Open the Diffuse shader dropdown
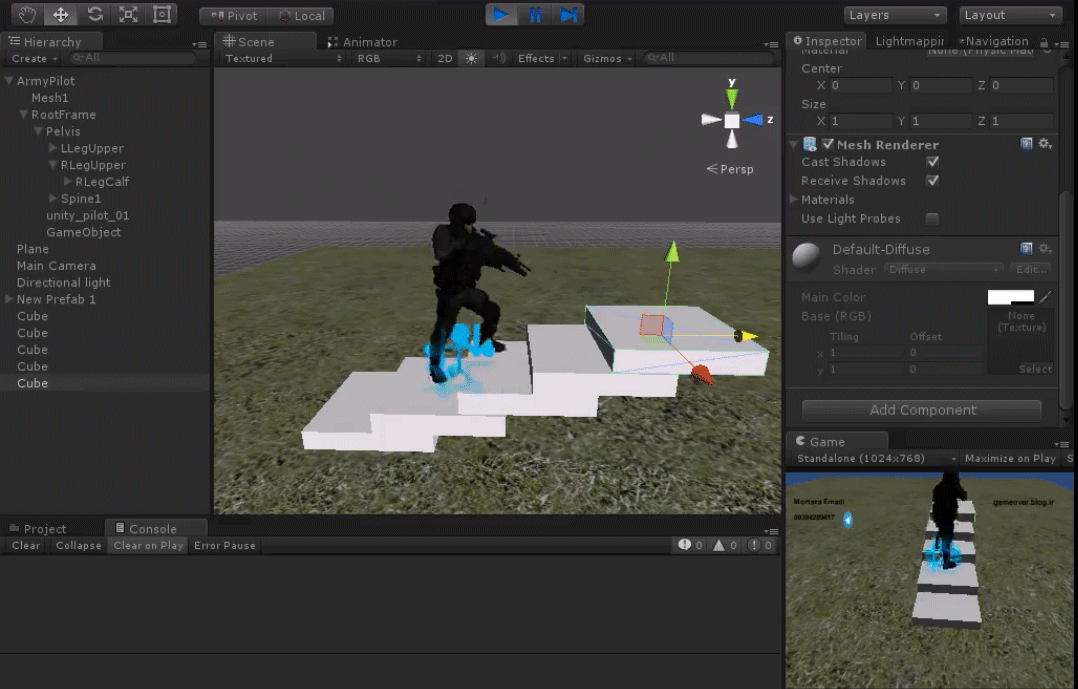 click(x=943, y=270)
